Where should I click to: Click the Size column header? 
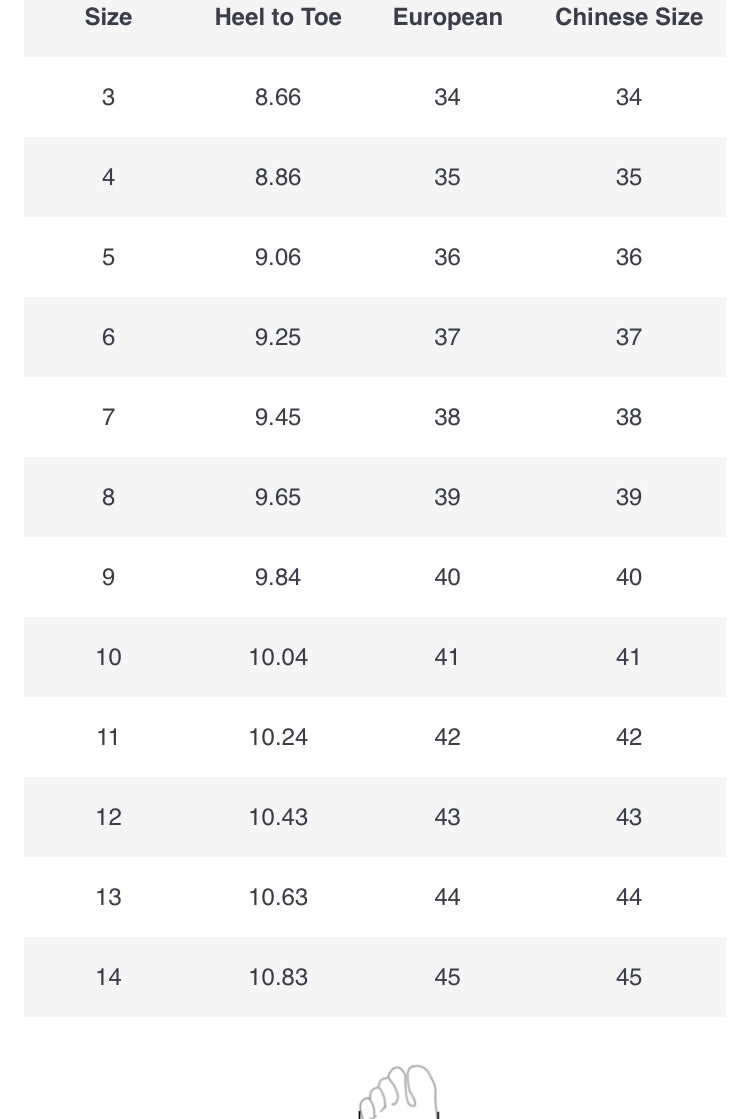coord(108,17)
